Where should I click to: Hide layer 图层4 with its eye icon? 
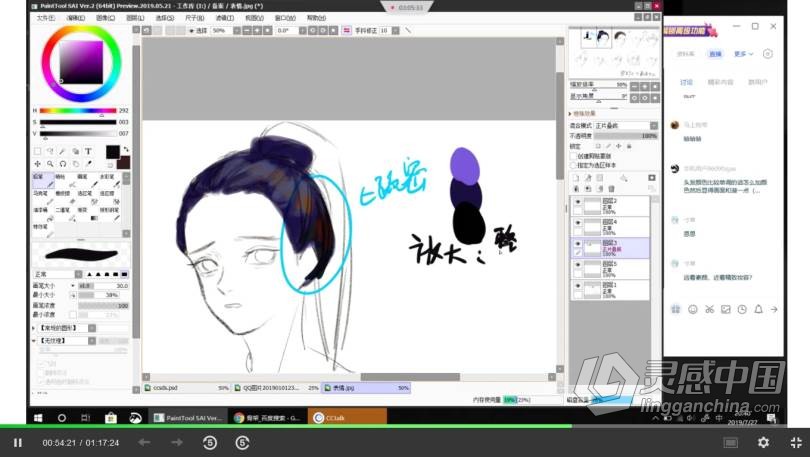coord(578,223)
